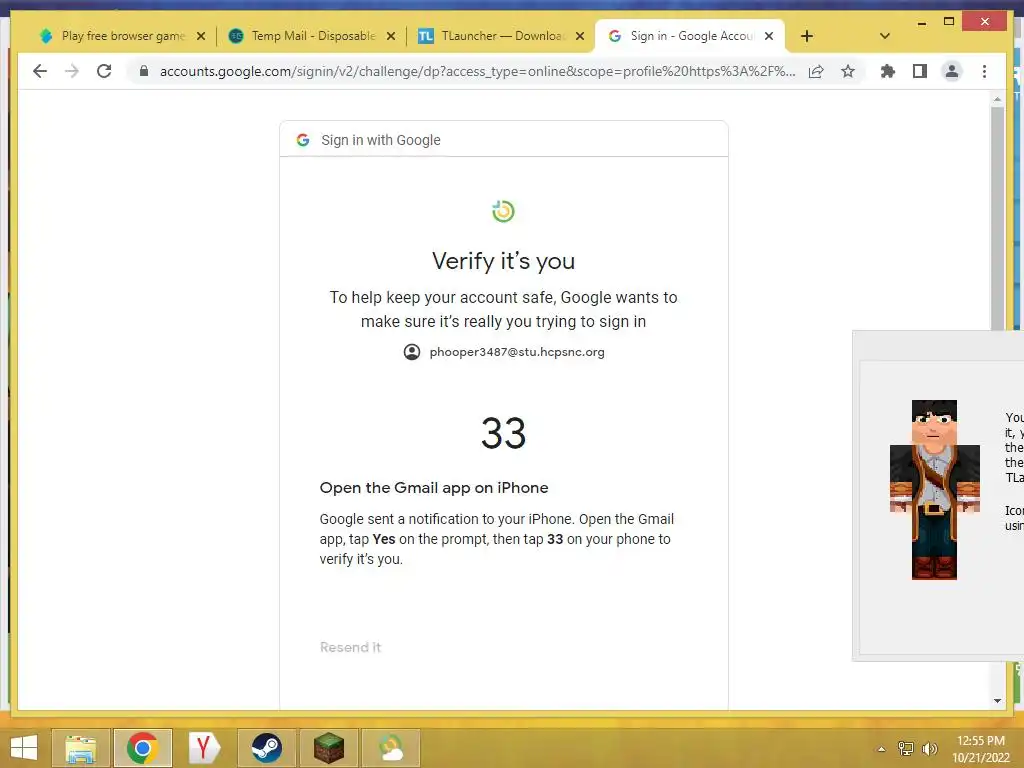View site info via the padlock icon

pyautogui.click(x=144, y=71)
